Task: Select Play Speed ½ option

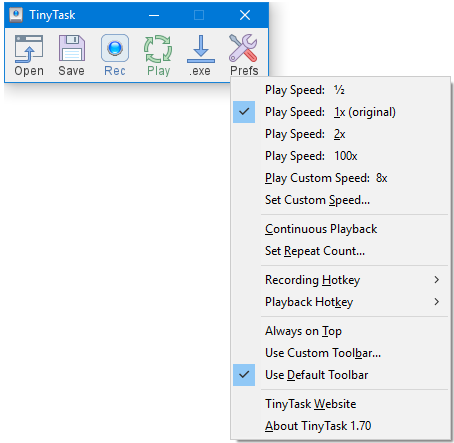Action: (x=340, y=90)
